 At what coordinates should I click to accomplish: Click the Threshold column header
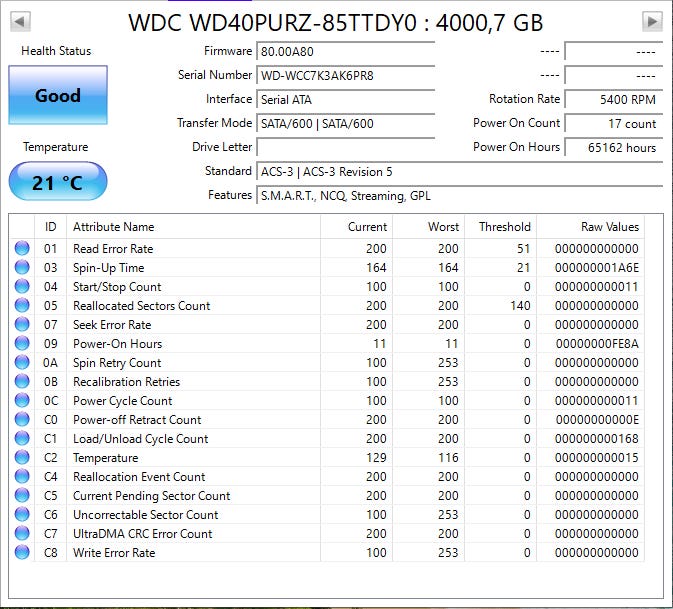[x=501, y=227]
